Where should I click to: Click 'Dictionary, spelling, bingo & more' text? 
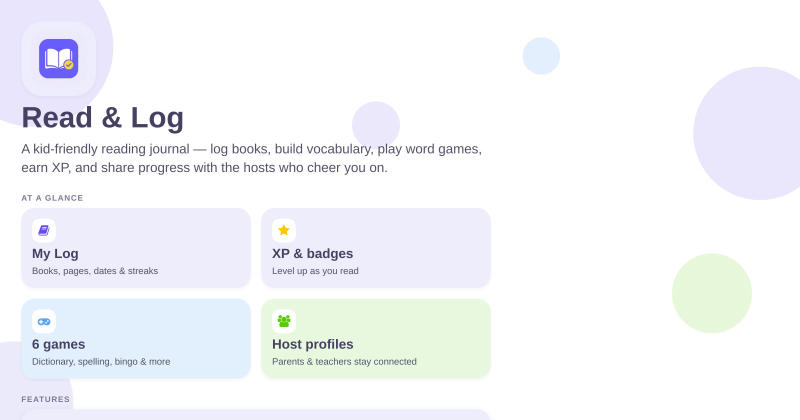tap(101, 362)
